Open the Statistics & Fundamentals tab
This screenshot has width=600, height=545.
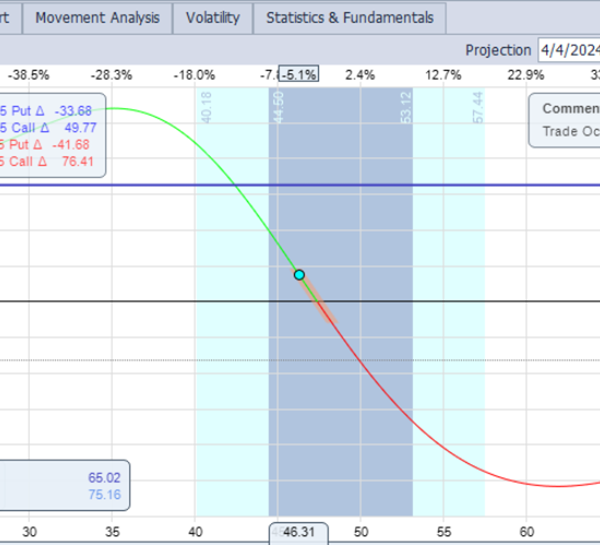349,18
